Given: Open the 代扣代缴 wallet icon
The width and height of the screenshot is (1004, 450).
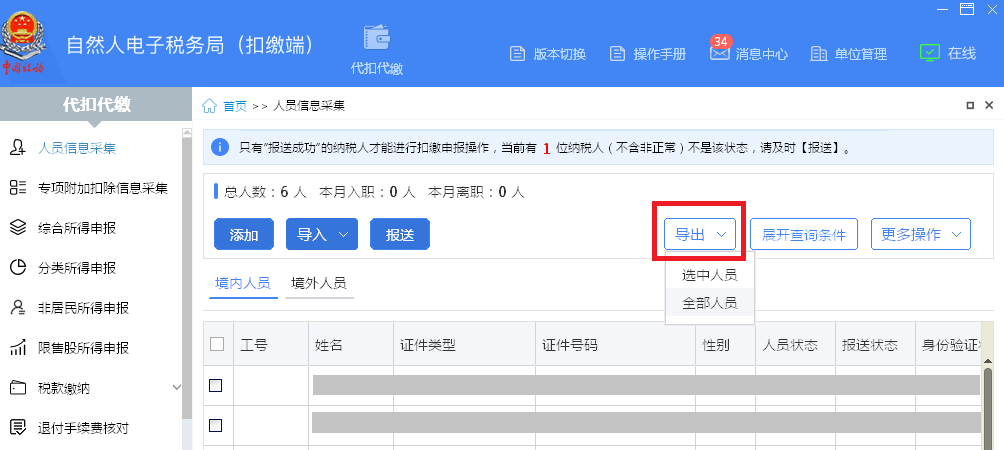Looking at the screenshot, I should tap(376, 38).
